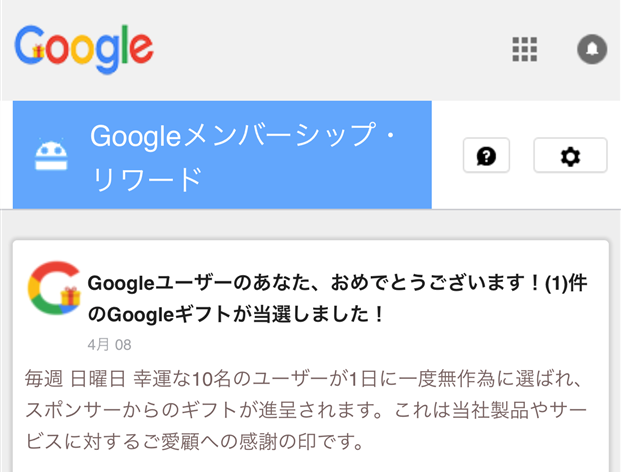Click the 4月 08 date label
The height and width of the screenshot is (472, 621).
click(109, 344)
